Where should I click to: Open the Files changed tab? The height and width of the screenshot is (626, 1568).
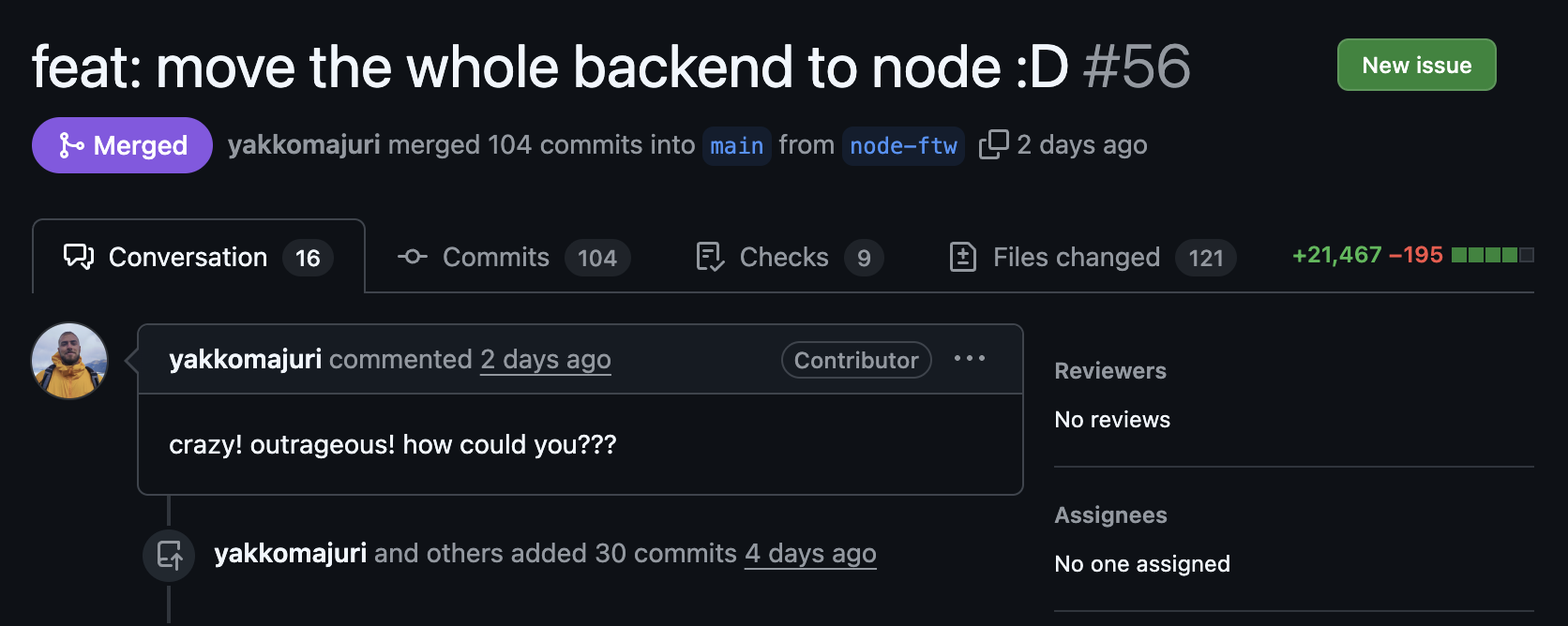pyautogui.click(x=1076, y=257)
